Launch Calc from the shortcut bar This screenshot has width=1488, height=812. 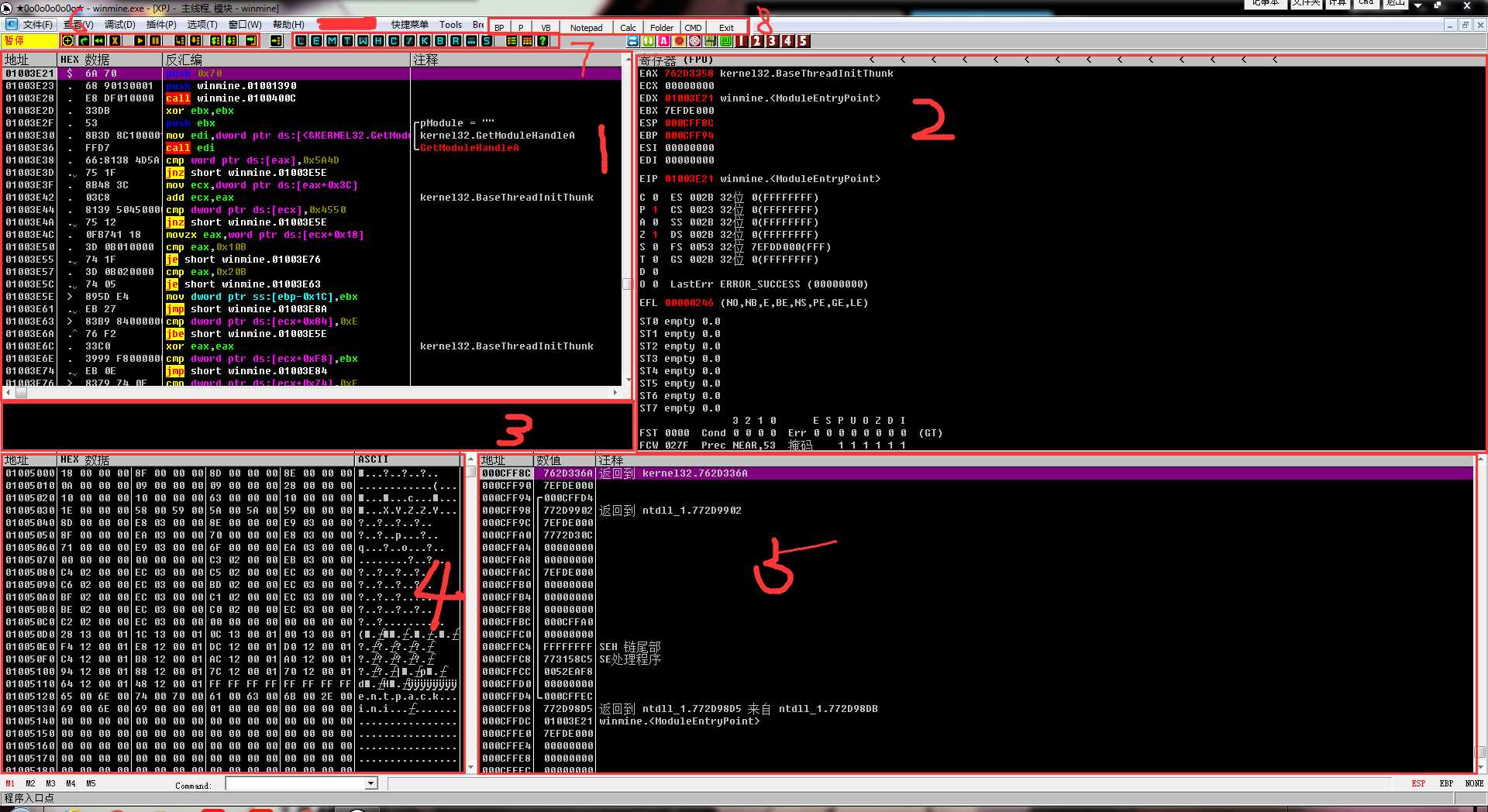[x=628, y=27]
